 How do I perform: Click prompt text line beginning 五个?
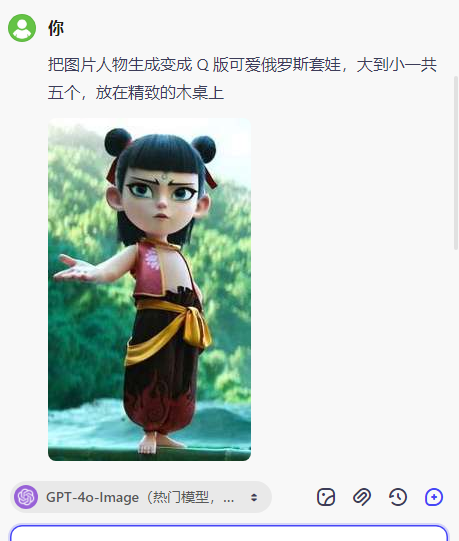(x=136, y=92)
